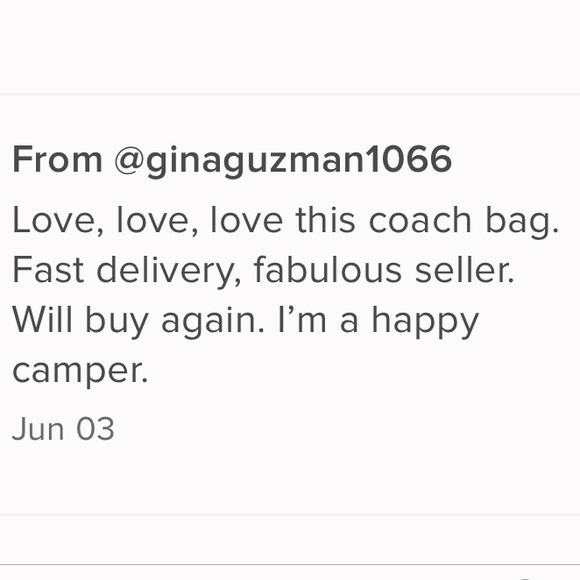Click the word 'buy' in the review

pos(117,322)
